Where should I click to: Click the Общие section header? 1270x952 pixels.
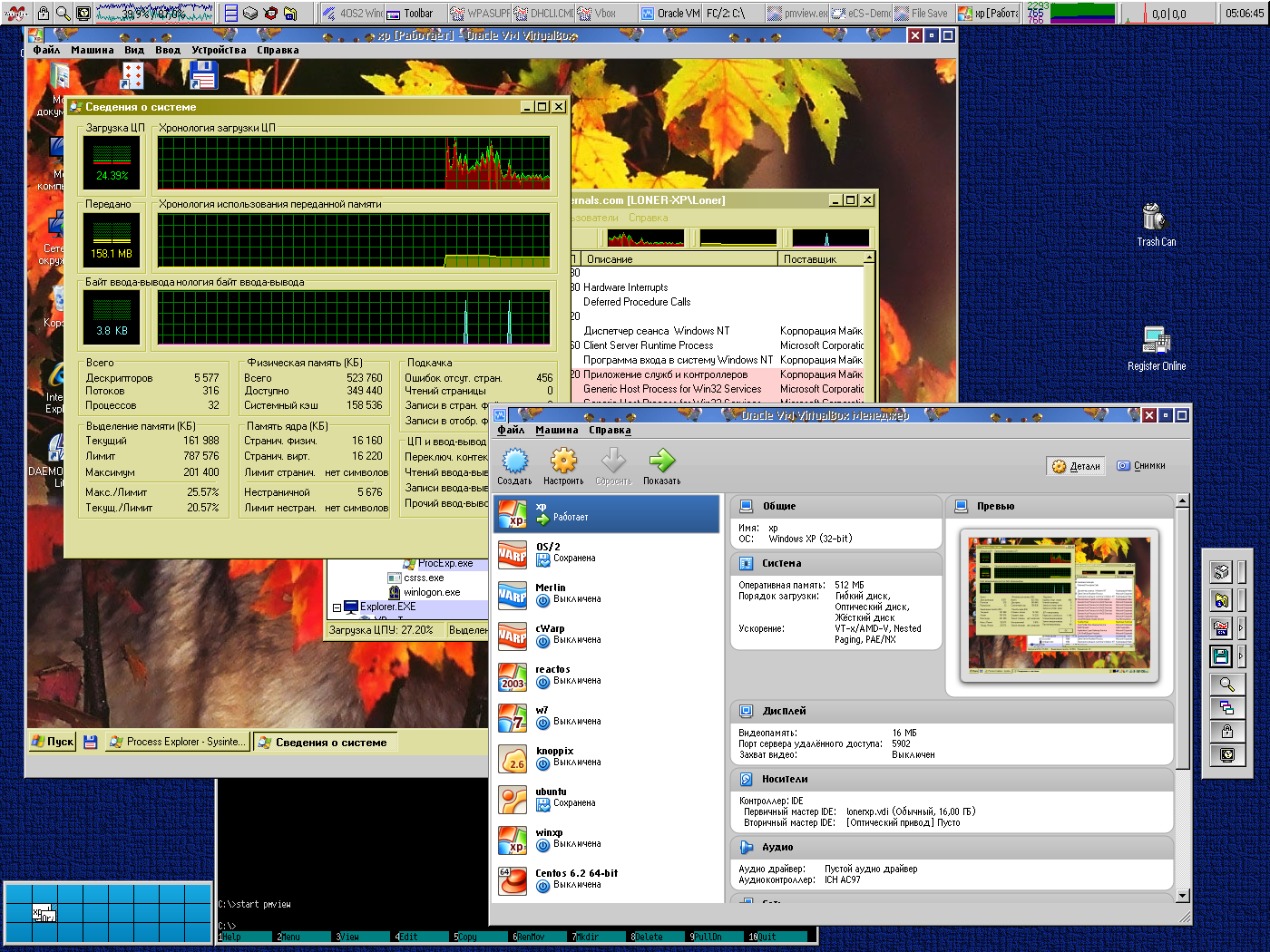click(836, 506)
